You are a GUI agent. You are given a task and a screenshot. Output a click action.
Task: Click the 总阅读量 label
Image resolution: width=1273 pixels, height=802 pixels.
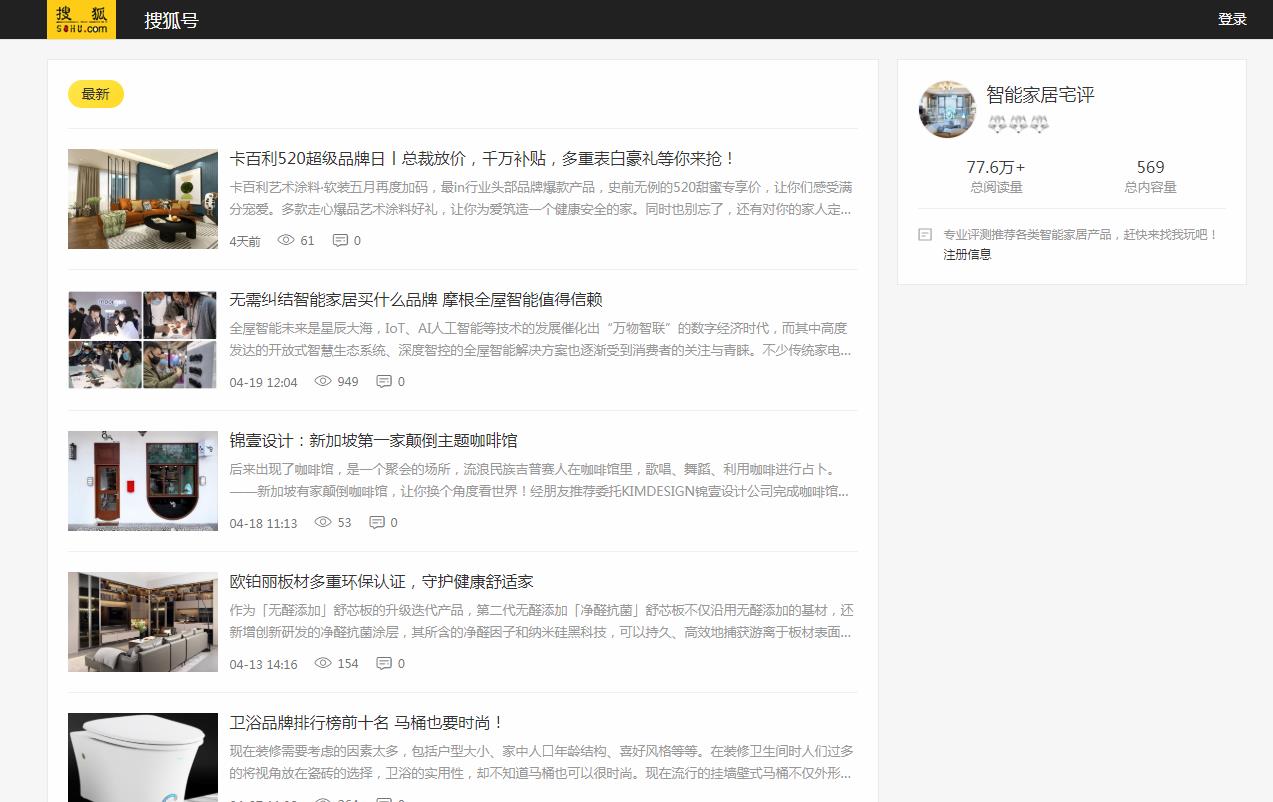pyautogui.click(x=996, y=187)
